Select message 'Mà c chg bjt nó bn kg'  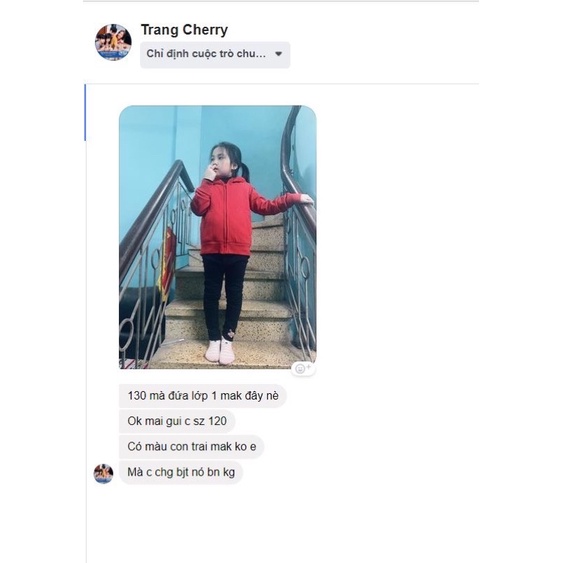pos(181,472)
